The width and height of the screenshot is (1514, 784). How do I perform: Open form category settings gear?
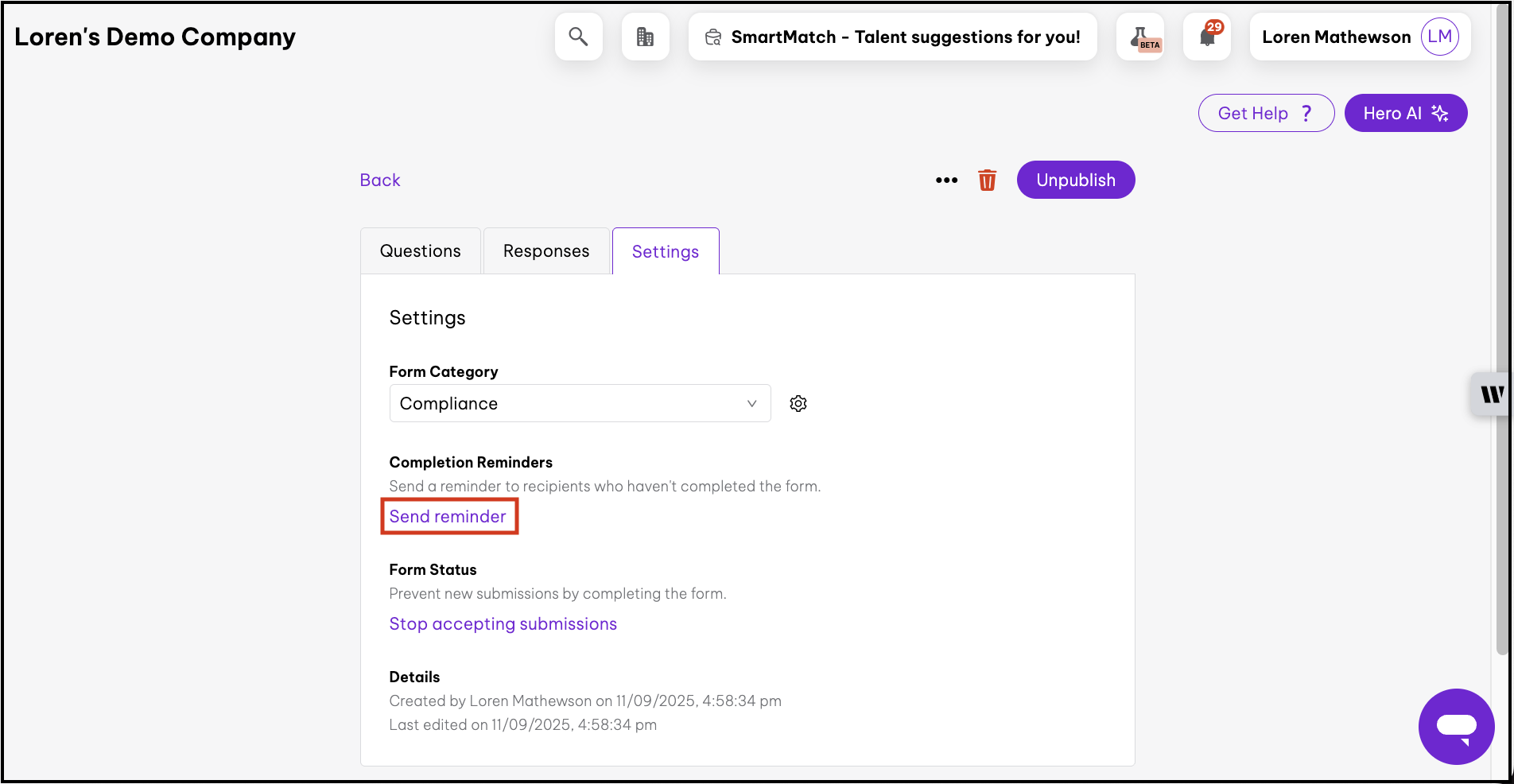(x=798, y=404)
